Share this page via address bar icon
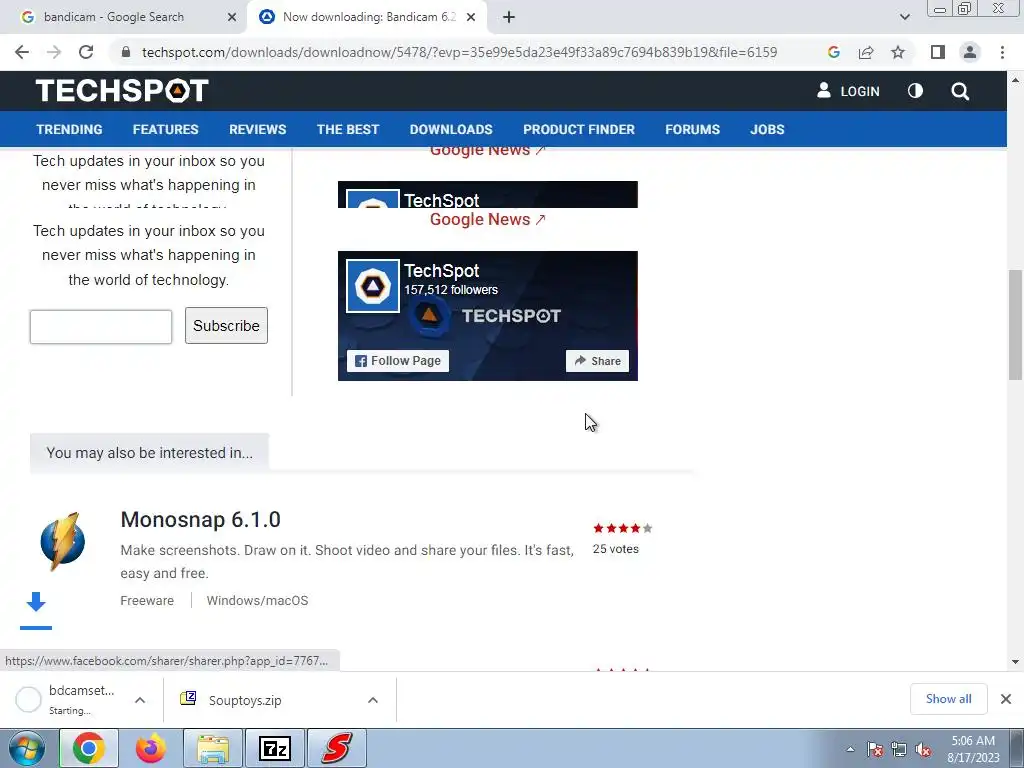Image resolution: width=1024 pixels, height=768 pixels. 866,52
